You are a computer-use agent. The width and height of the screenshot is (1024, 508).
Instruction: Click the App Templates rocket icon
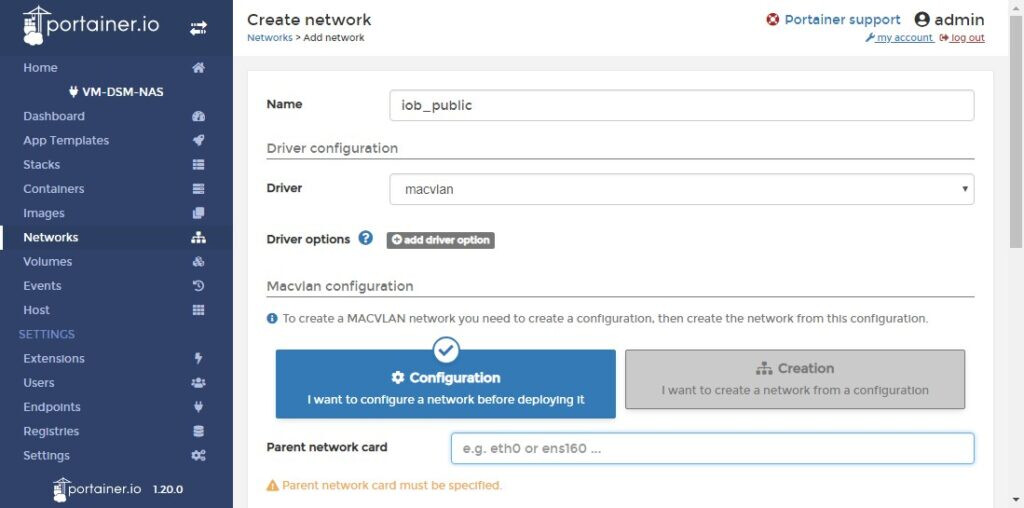(199, 140)
